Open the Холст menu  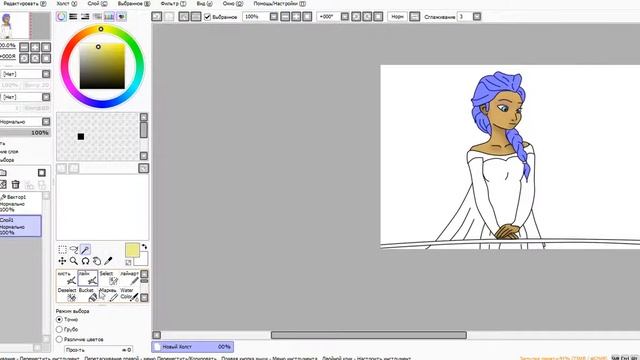click(67, 4)
